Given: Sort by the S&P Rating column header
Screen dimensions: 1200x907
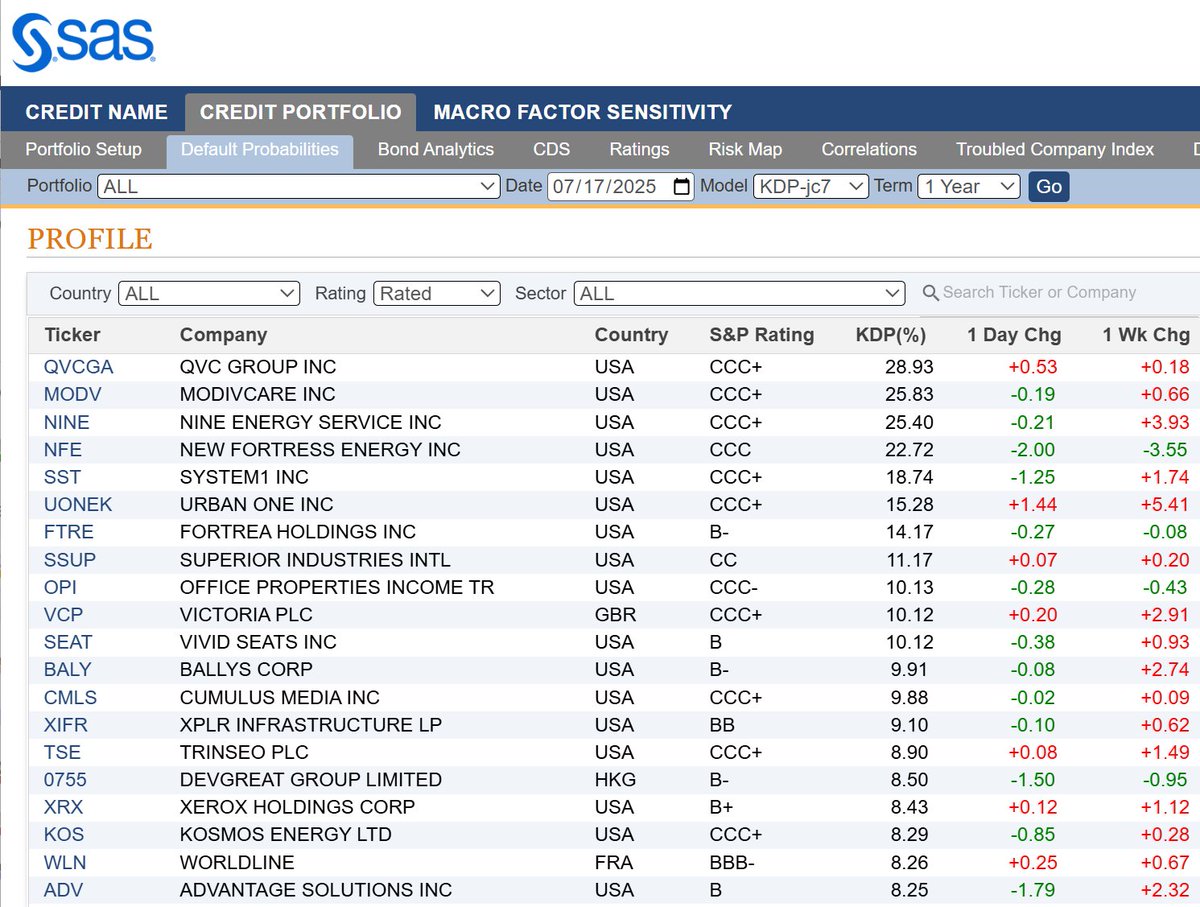Looking at the screenshot, I should click(762, 335).
